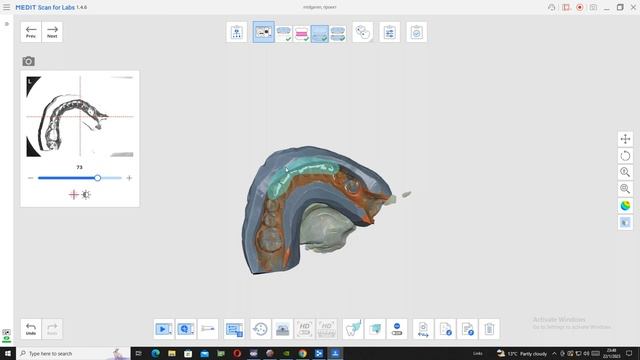Open the clipboard confirm checkmark icon
The width and height of the screenshot is (640, 360).
click(417, 32)
